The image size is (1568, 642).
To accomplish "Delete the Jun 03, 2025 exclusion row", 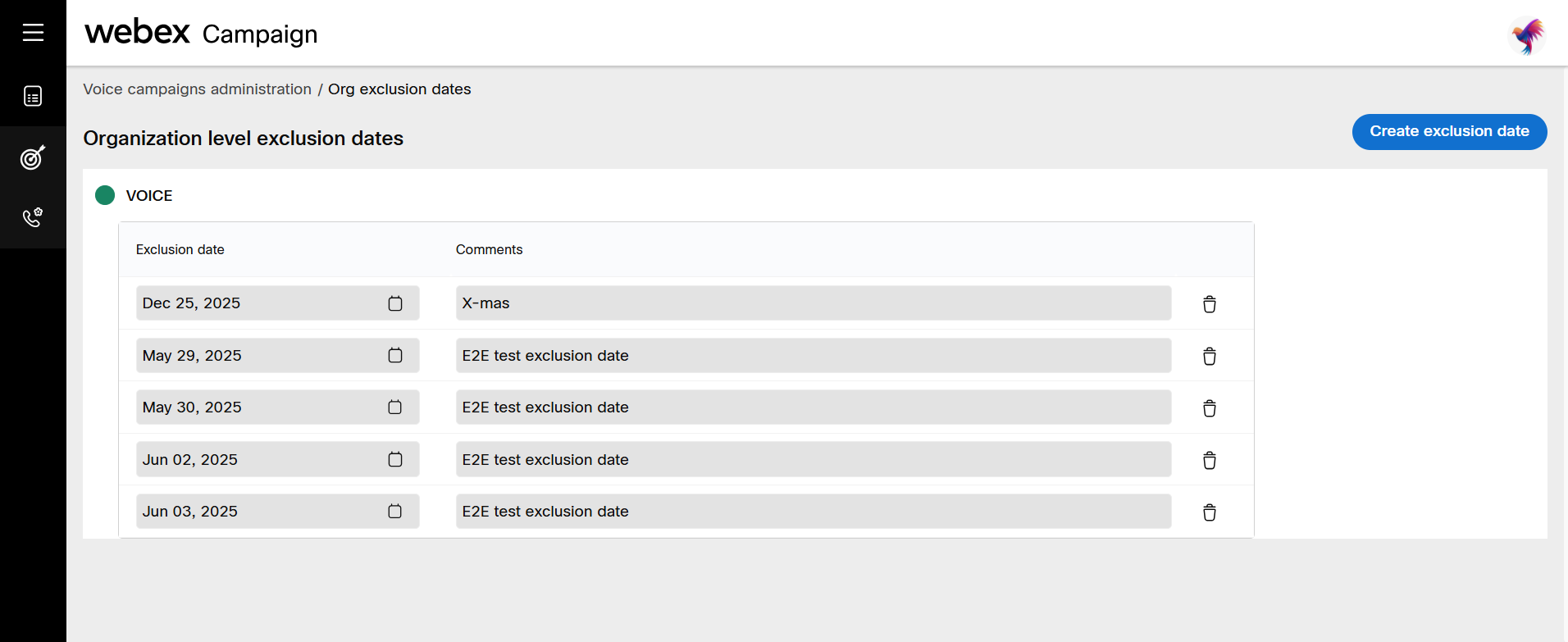I will pyautogui.click(x=1209, y=512).
